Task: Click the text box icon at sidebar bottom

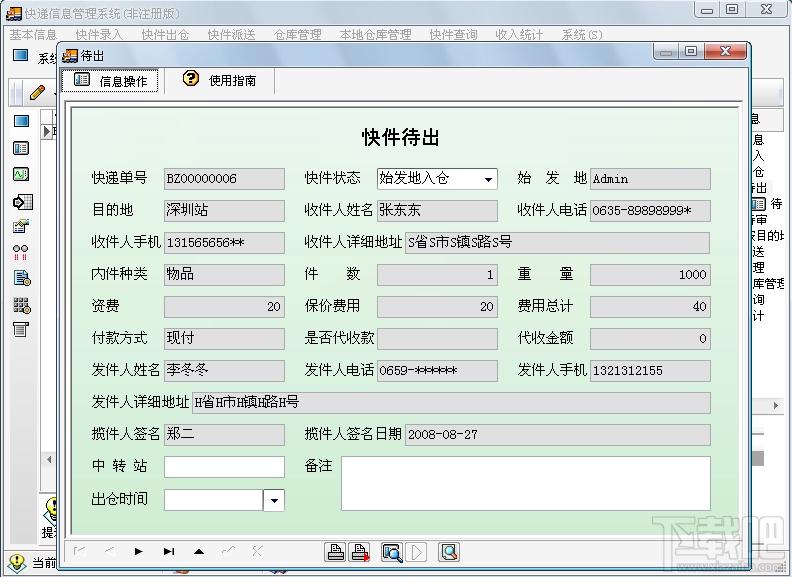Action: click(x=21, y=330)
